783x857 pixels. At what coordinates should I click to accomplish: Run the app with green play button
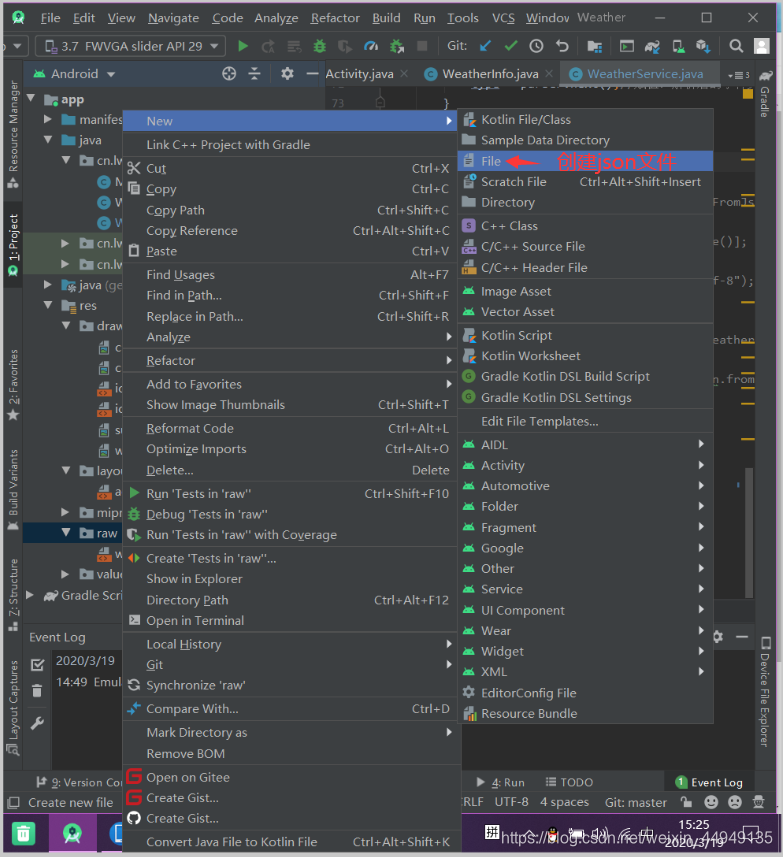243,46
